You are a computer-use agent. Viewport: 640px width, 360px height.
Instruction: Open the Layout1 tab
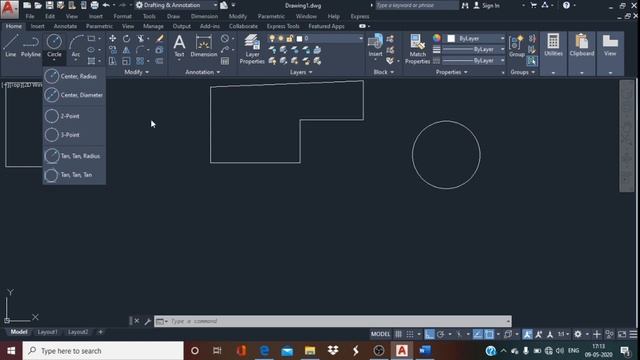[47, 332]
